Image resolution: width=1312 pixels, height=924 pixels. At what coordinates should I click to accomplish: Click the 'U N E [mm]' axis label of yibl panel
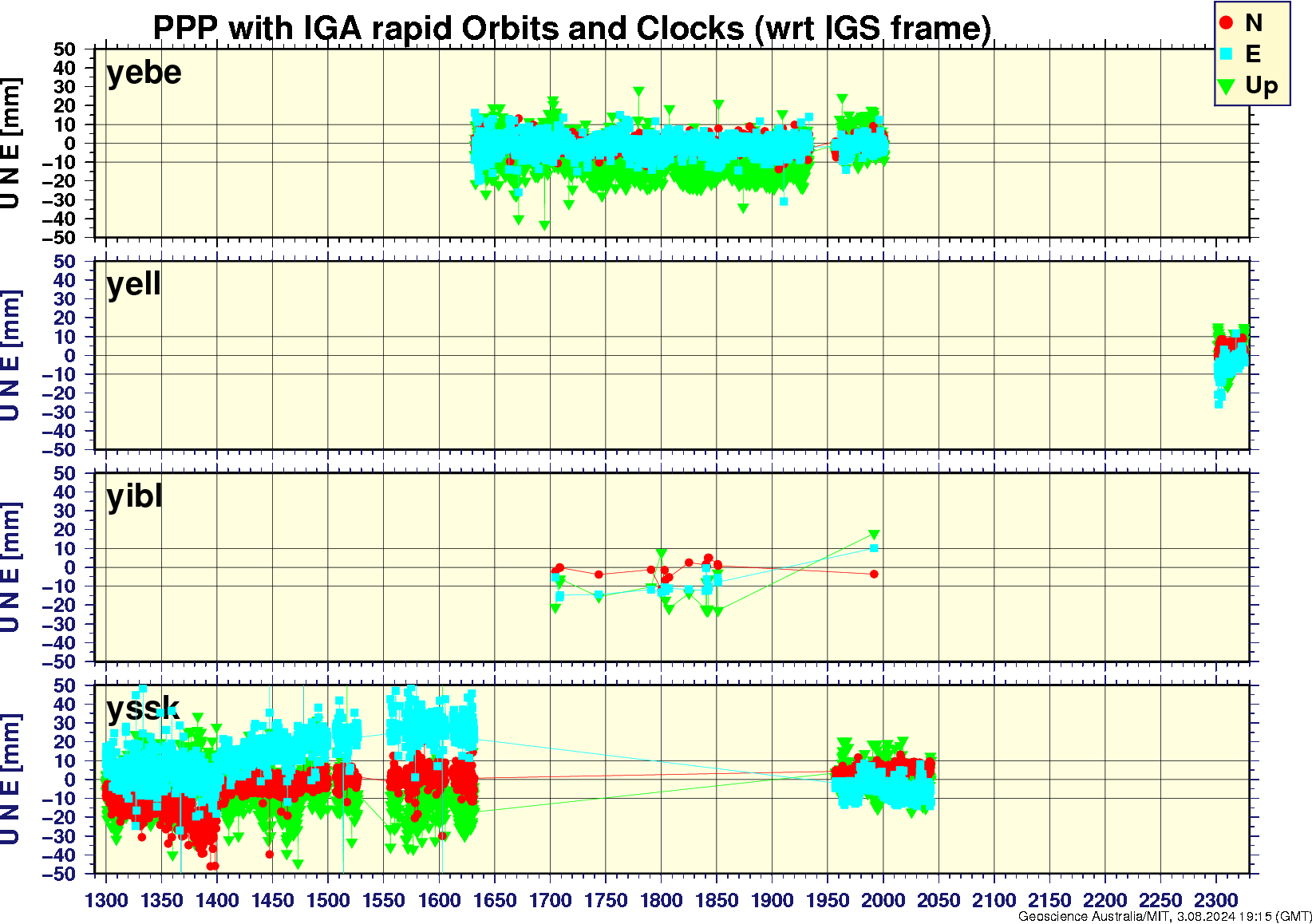pyautogui.click(x=10, y=568)
